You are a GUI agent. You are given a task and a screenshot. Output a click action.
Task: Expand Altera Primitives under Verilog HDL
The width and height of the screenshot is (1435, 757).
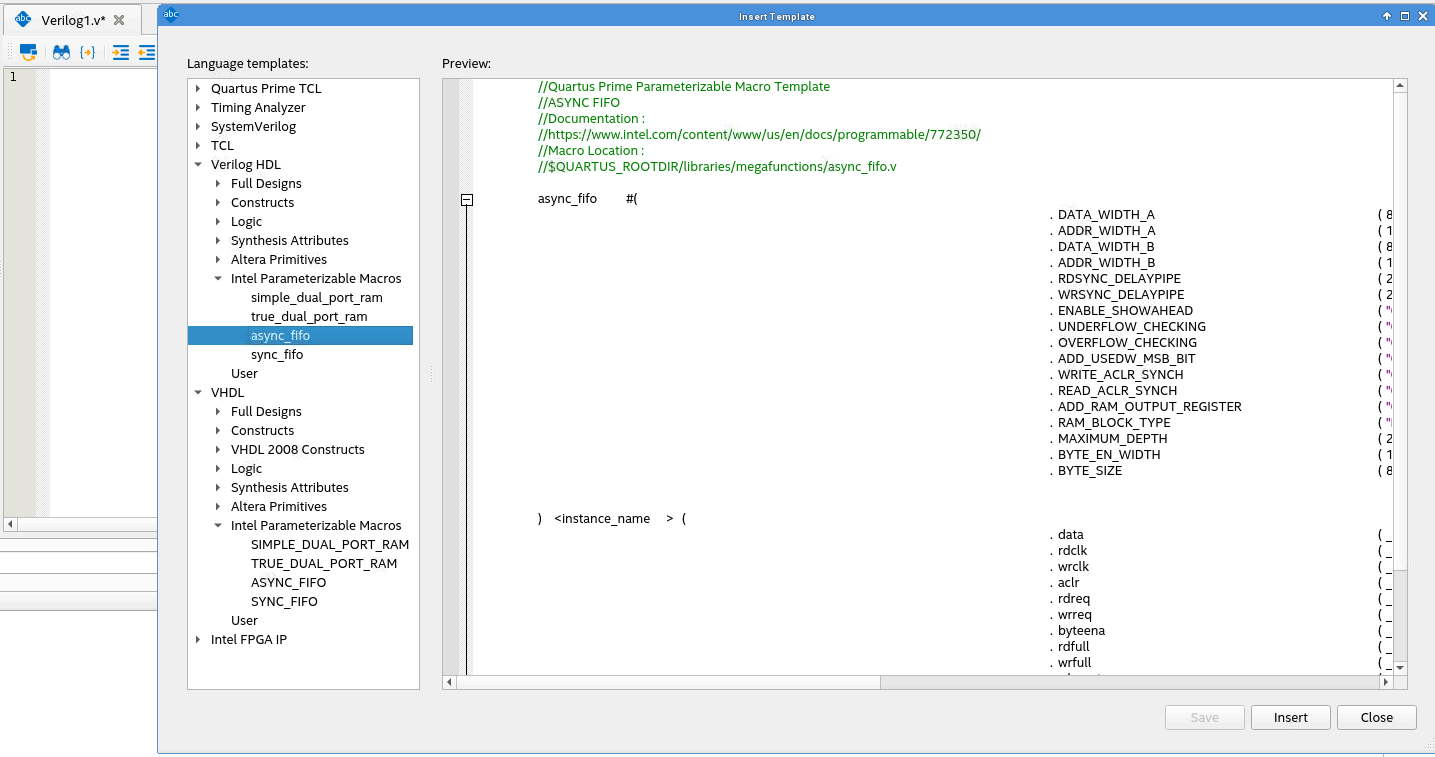pyautogui.click(x=218, y=260)
